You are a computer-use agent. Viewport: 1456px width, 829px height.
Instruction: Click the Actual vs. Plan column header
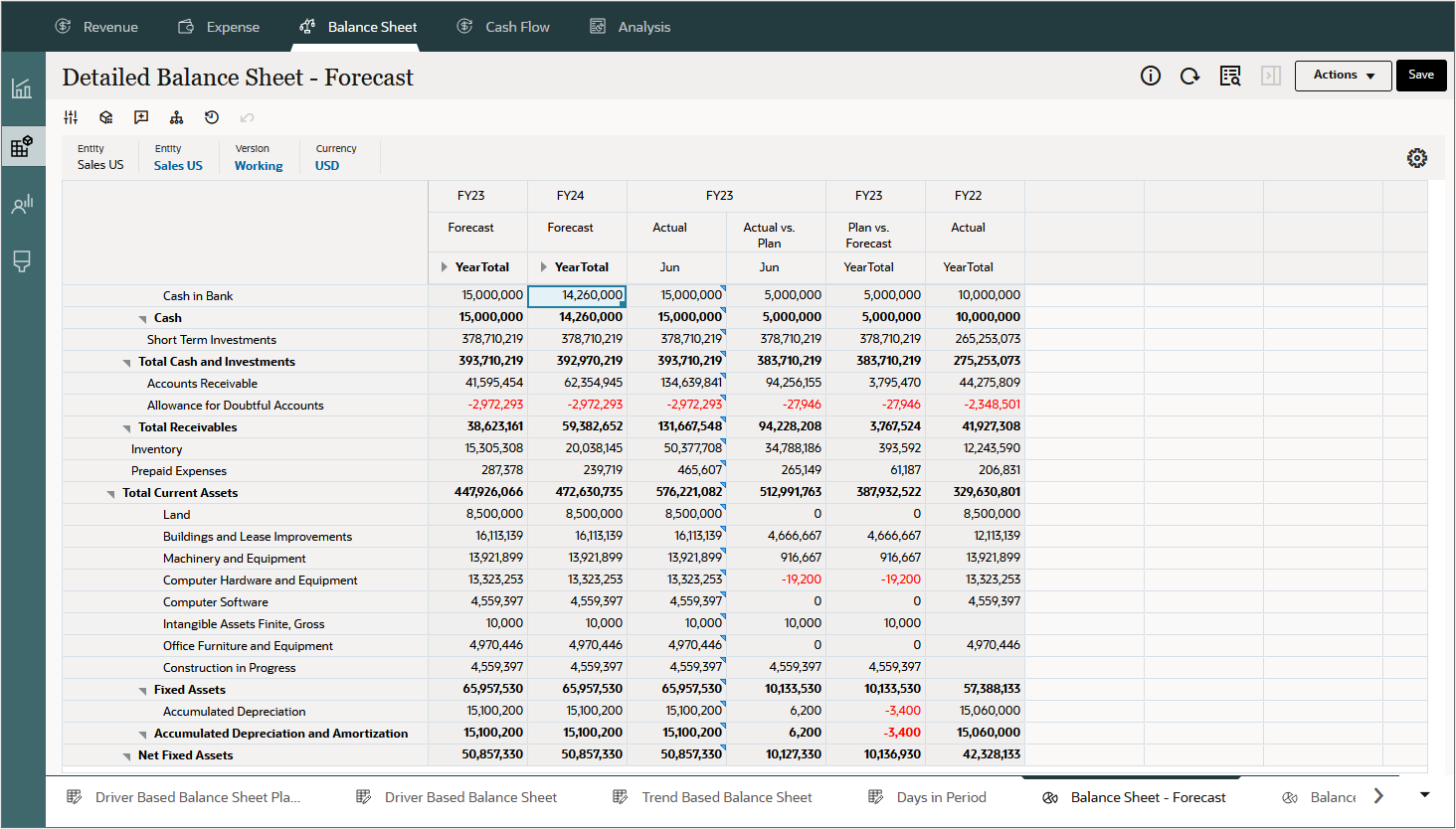pos(770,235)
